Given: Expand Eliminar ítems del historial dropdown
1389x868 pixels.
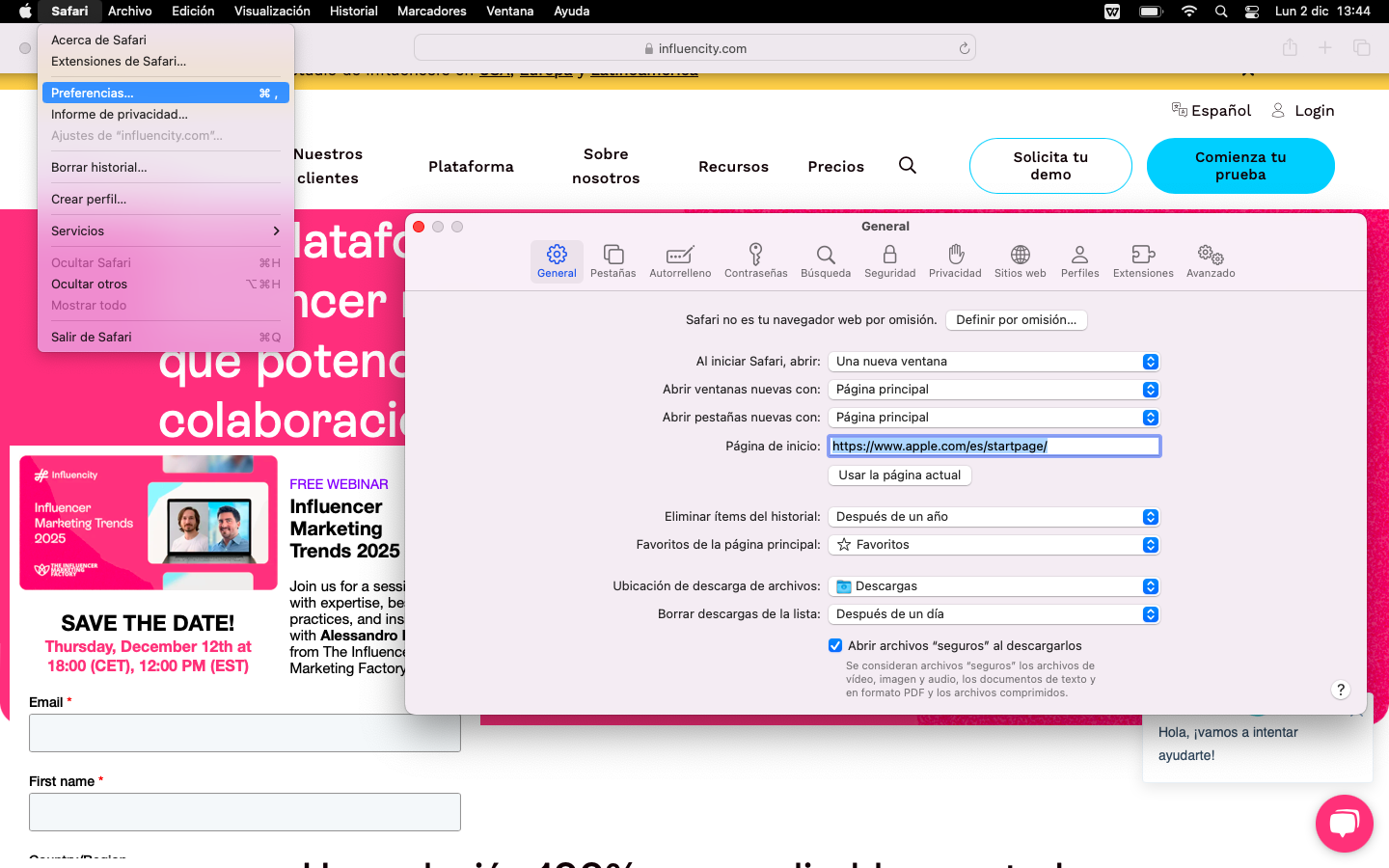Looking at the screenshot, I should [x=994, y=517].
